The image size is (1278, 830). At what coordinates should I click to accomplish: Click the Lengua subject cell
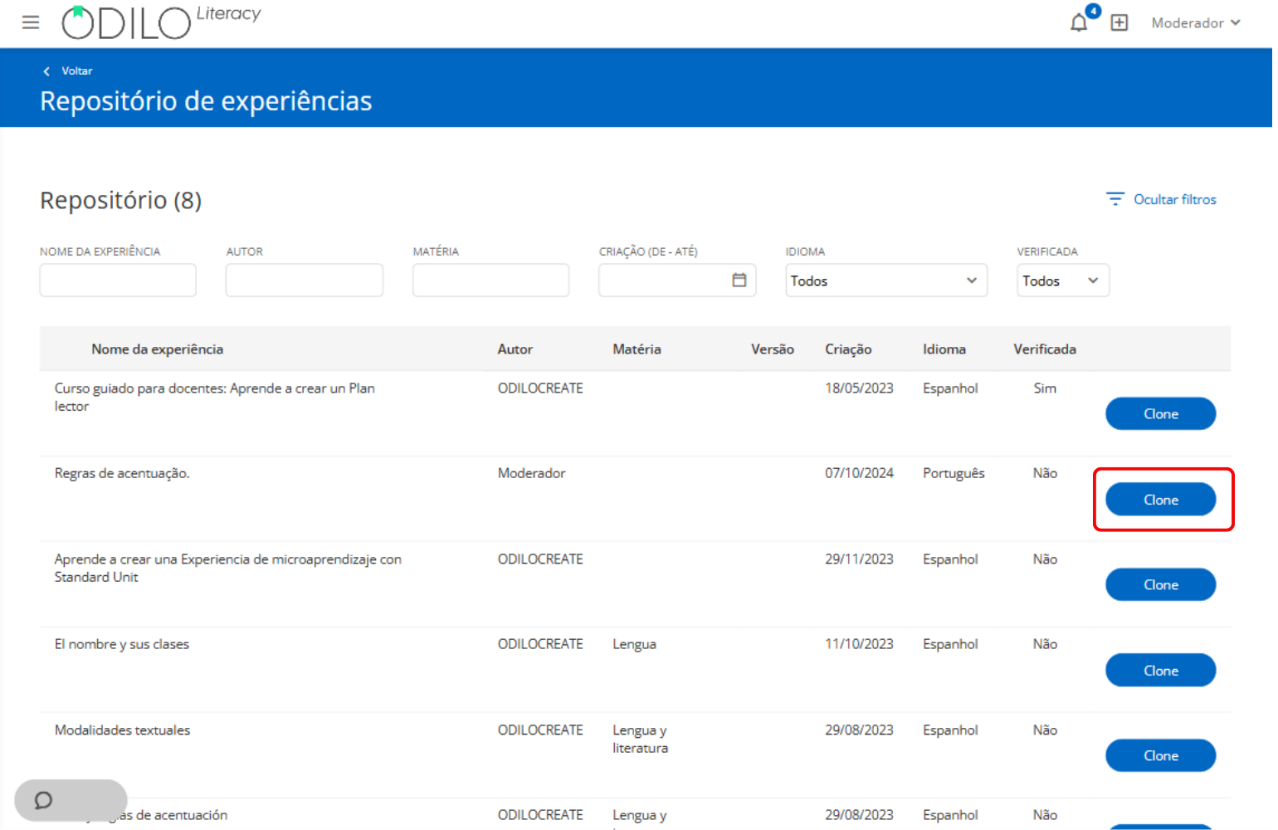coord(634,644)
